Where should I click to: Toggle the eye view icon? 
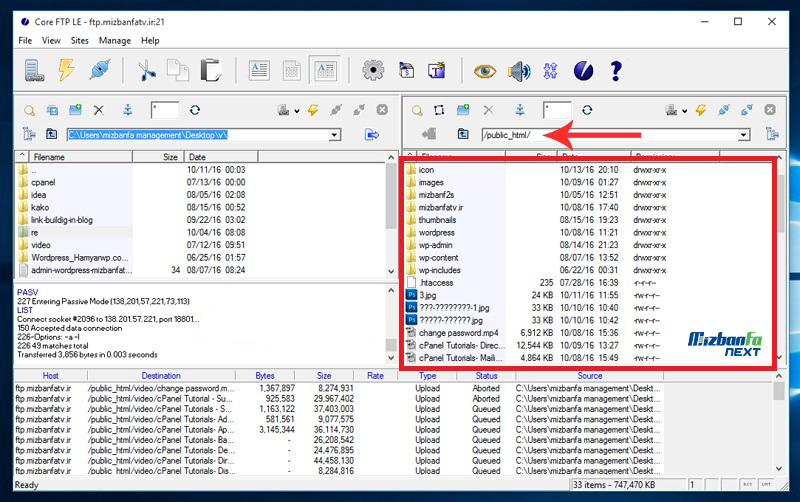[484, 71]
